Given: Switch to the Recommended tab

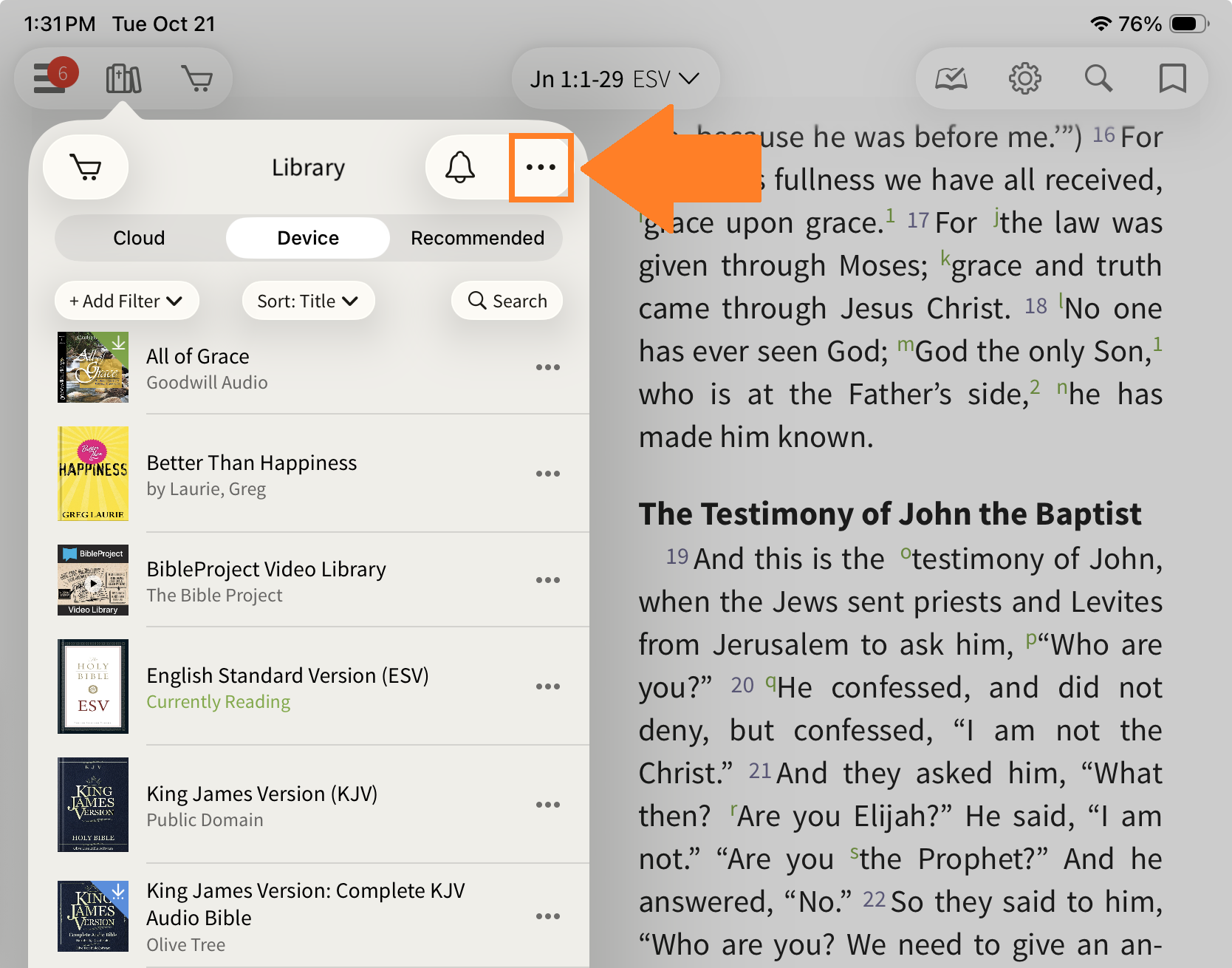Looking at the screenshot, I should [x=477, y=238].
